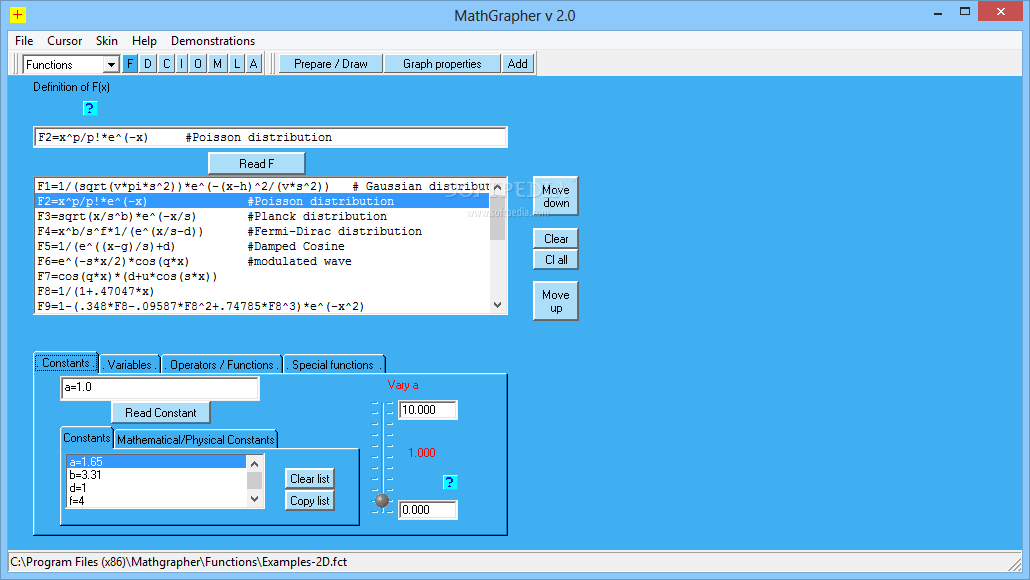Switch to the Special functions tab
This screenshot has height=580, width=1030.
pos(334,365)
